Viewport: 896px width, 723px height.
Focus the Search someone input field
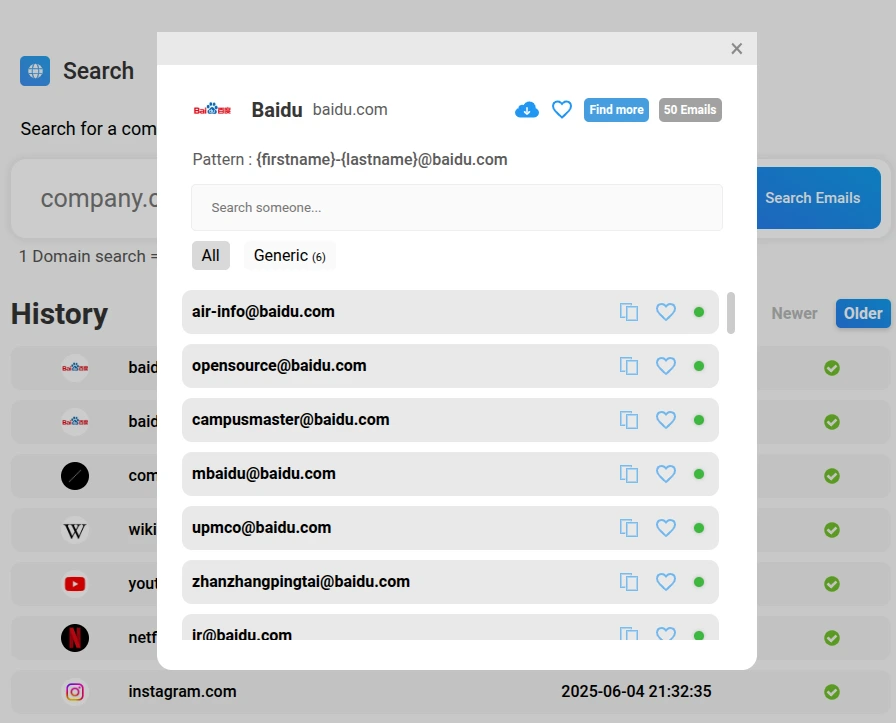[457, 207]
